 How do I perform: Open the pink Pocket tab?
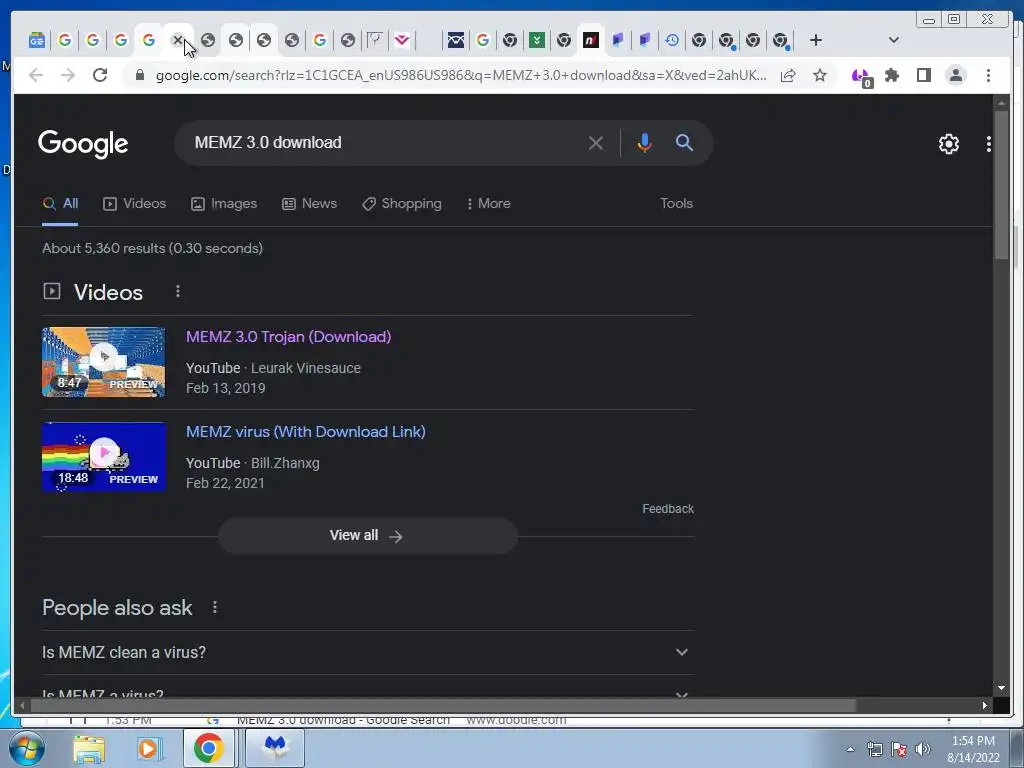(x=402, y=40)
